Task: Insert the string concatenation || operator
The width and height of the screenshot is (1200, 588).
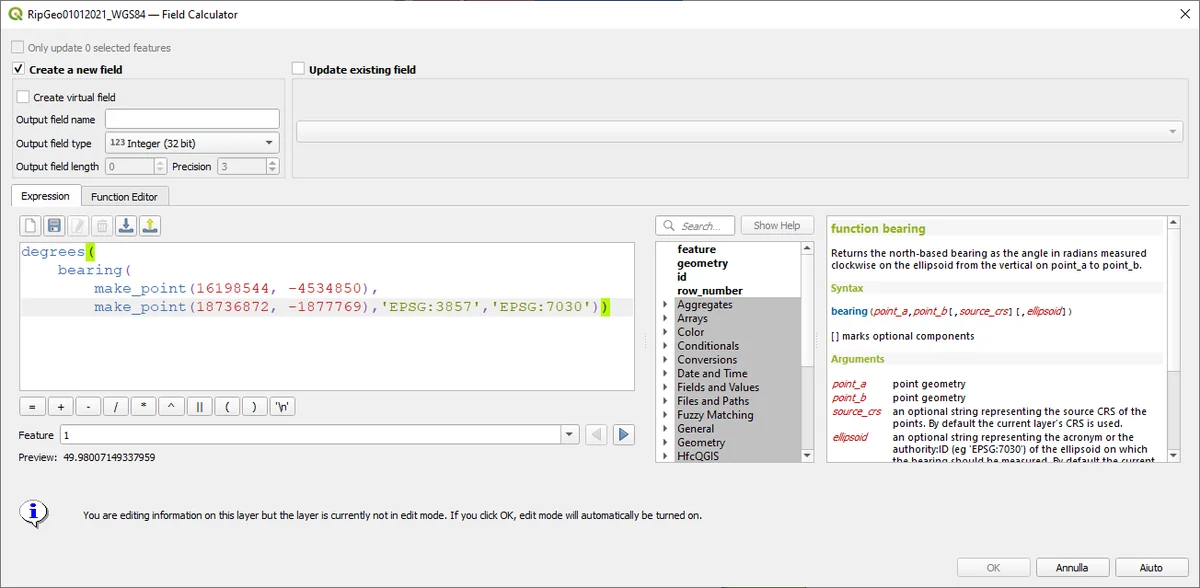Action: pos(199,407)
